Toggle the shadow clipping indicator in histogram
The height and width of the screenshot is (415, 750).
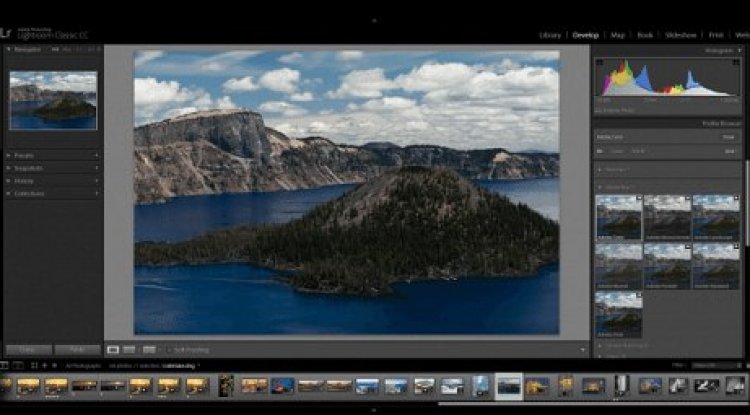(599, 63)
